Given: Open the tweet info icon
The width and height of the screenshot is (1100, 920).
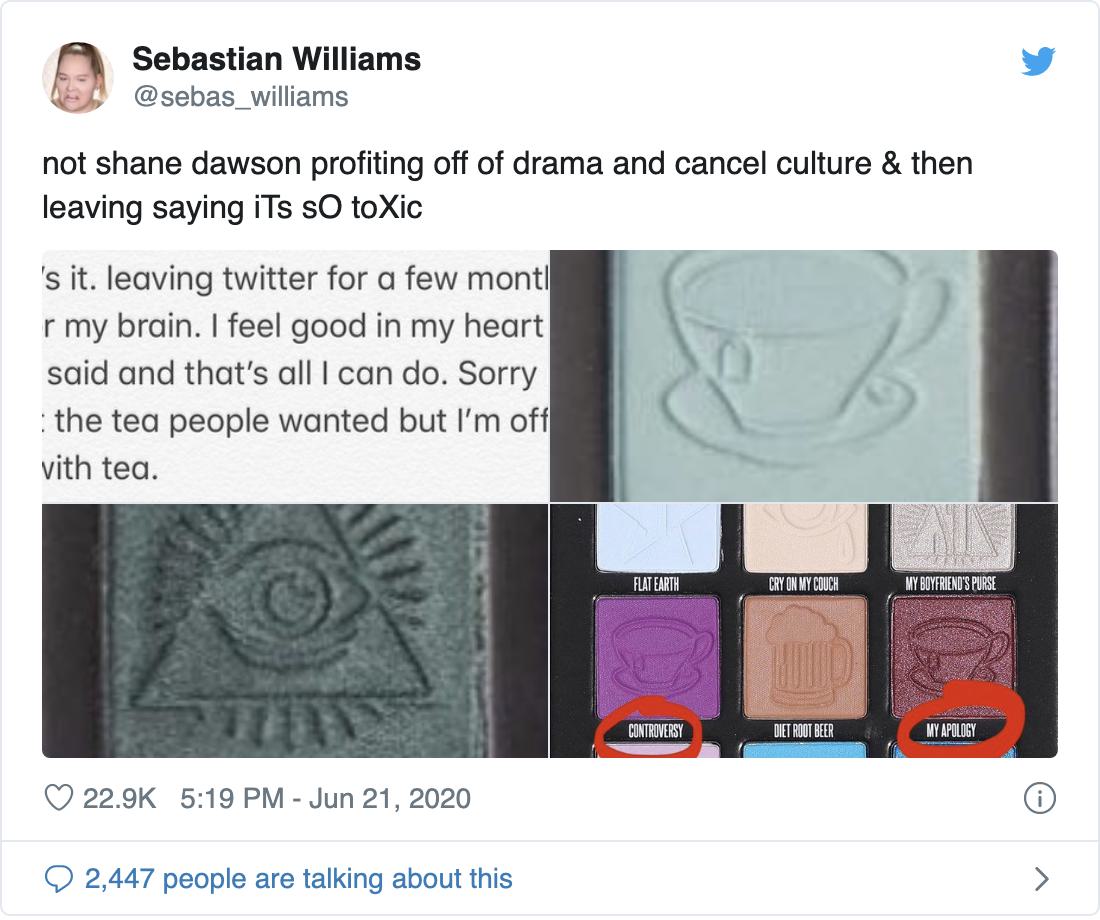Looking at the screenshot, I should tap(1040, 798).
